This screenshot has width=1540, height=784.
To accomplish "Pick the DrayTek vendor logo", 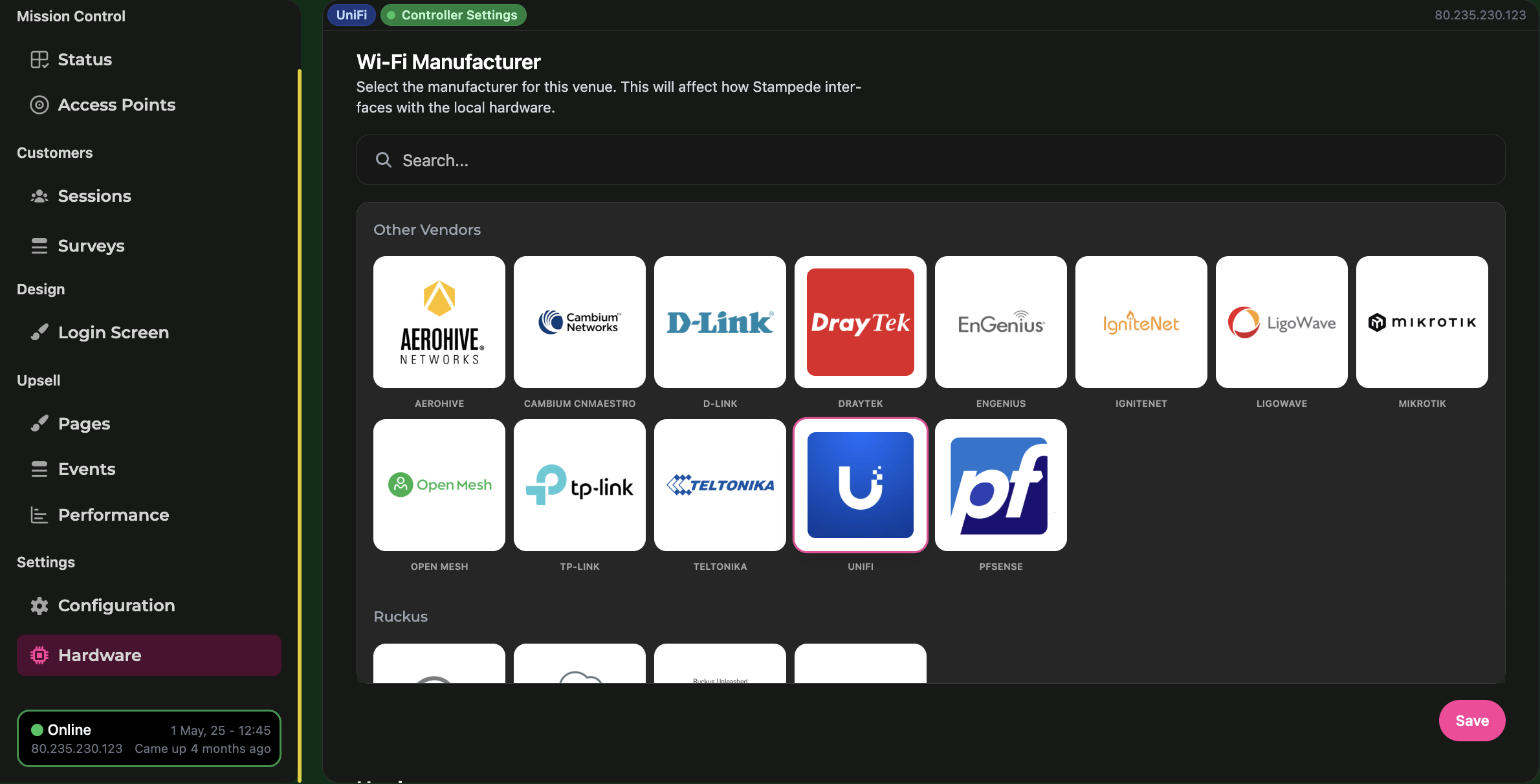I will tap(860, 321).
